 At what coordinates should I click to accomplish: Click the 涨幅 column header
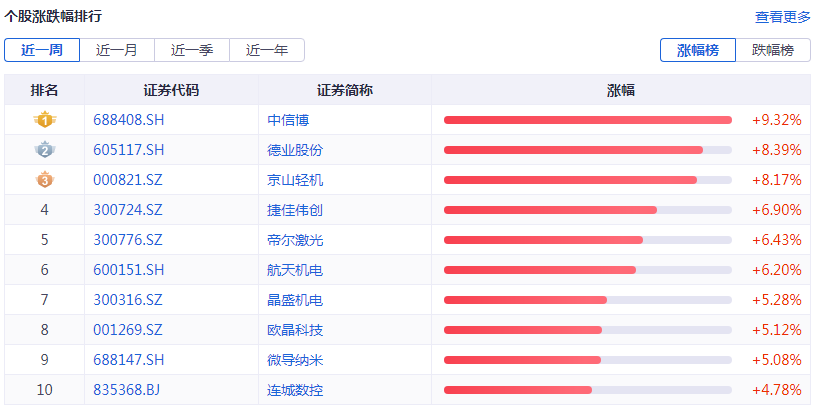[x=621, y=90]
